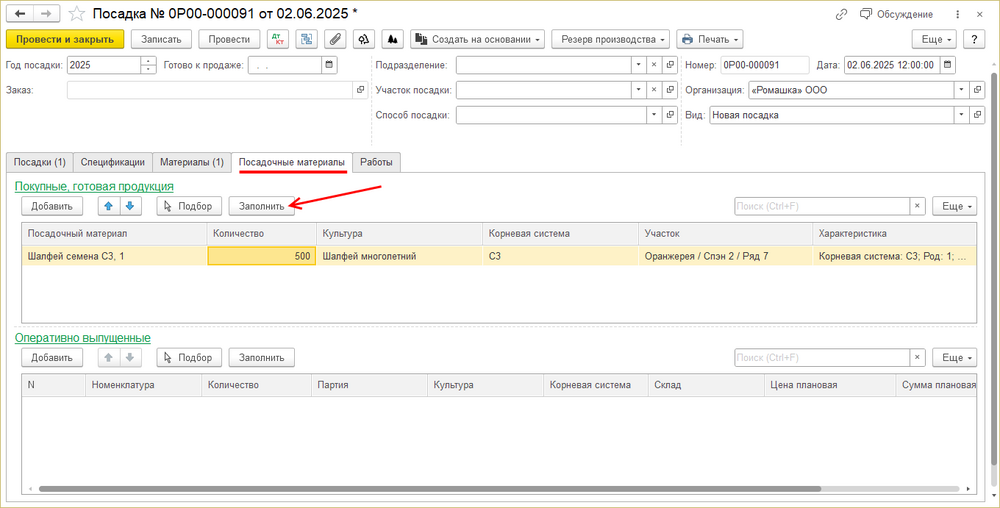This screenshot has width=1000, height=508.
Task: Expand the Вид dropdown arrow
Action: pyautogui.click(x=962, y=115)
